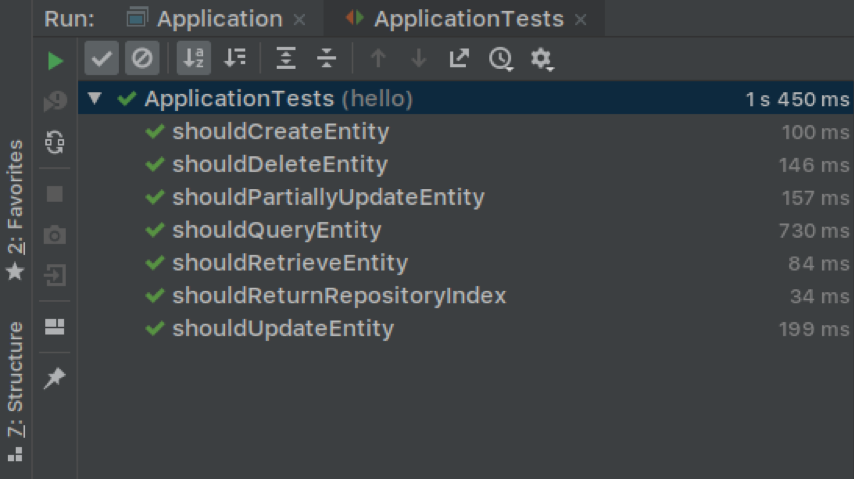The image size is (854, 479).
Task: Toggle Show Ignored tests button
Action: point(142,58)
